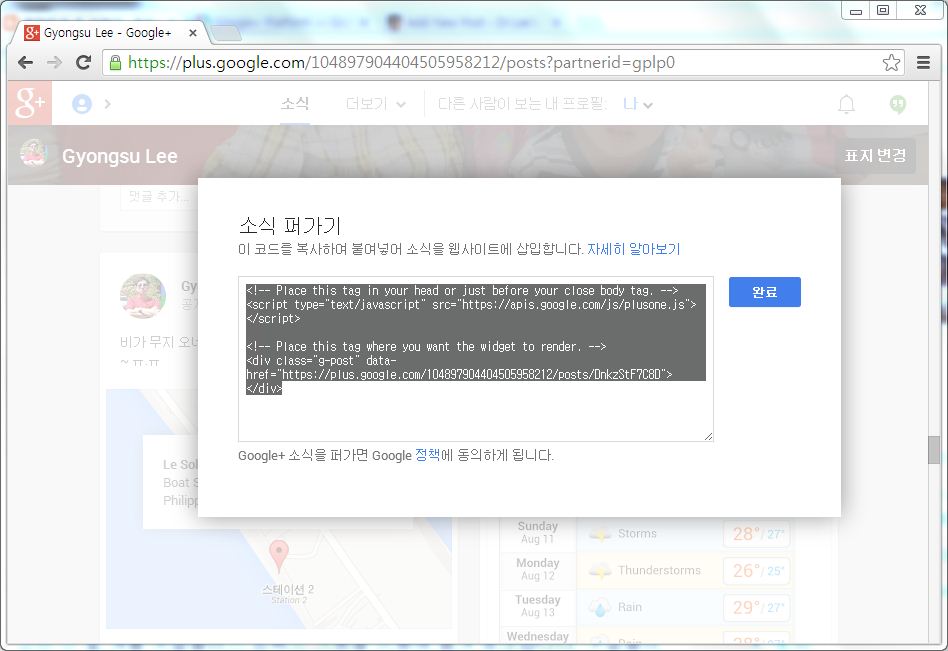Click the text area resize handle
The height and width of the screenshot is (651, 948).
(708, 436)
